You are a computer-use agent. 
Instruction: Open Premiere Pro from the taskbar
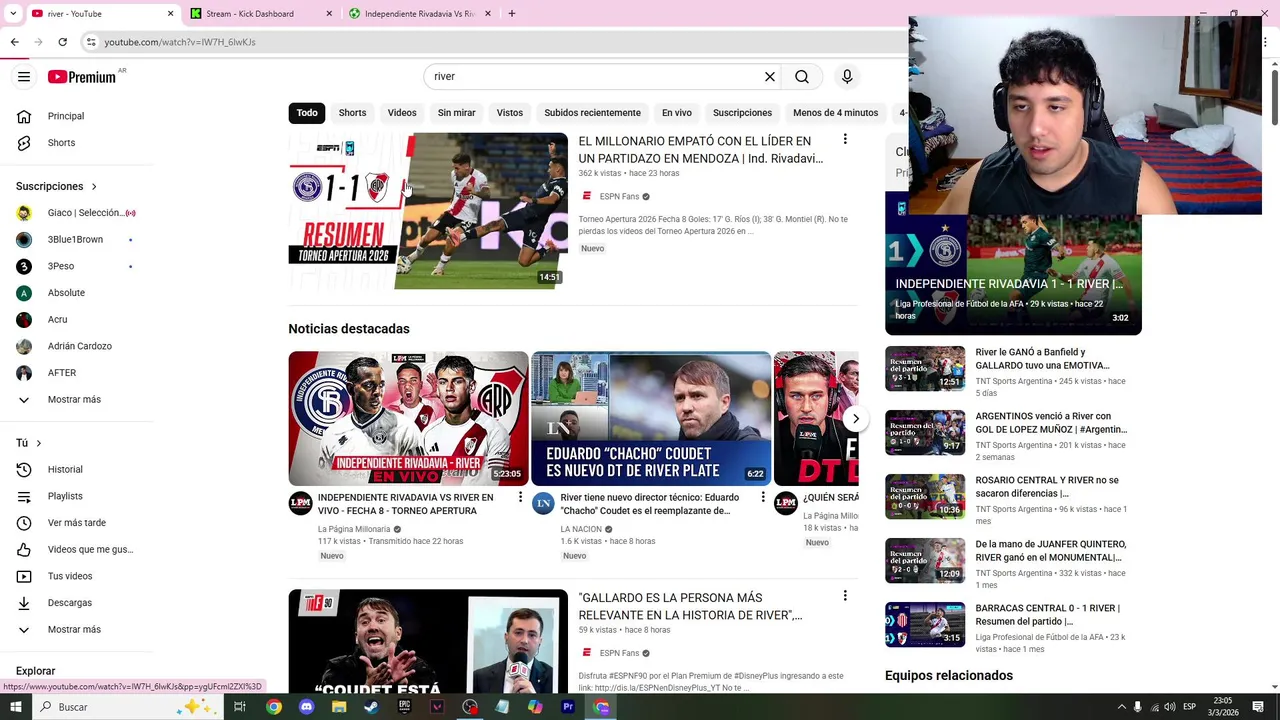click(x=568, y=707)
